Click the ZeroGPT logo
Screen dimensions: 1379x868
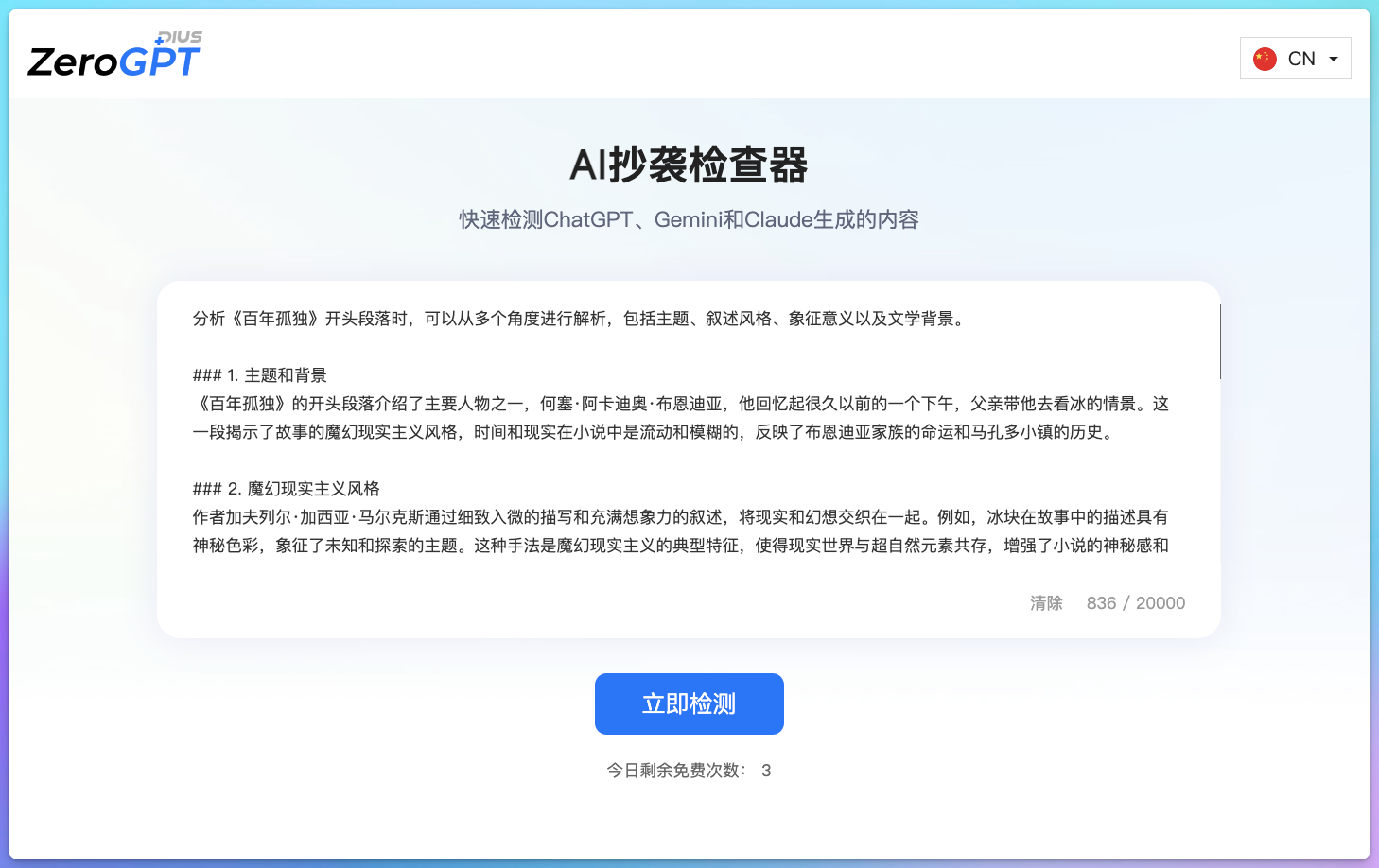(113, 61)
